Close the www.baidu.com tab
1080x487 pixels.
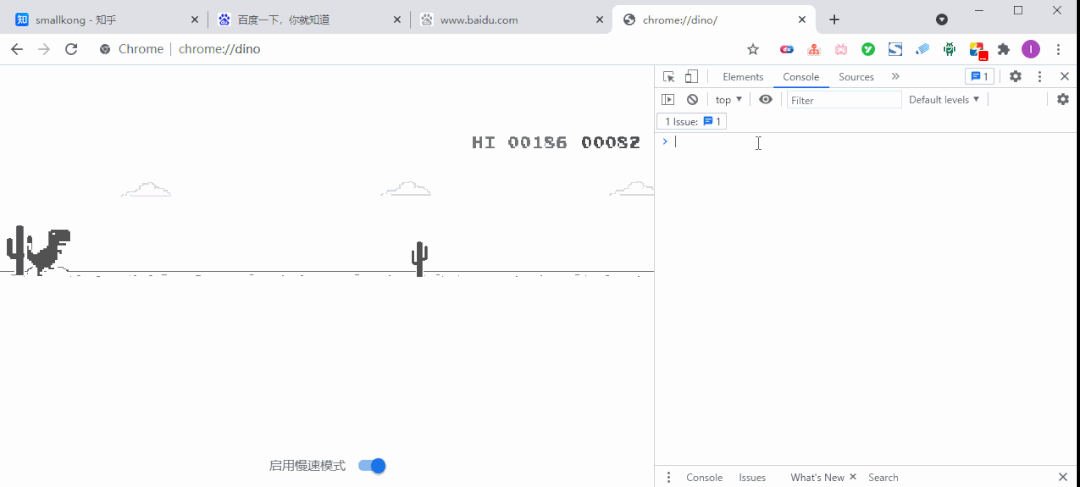point(599,20)
